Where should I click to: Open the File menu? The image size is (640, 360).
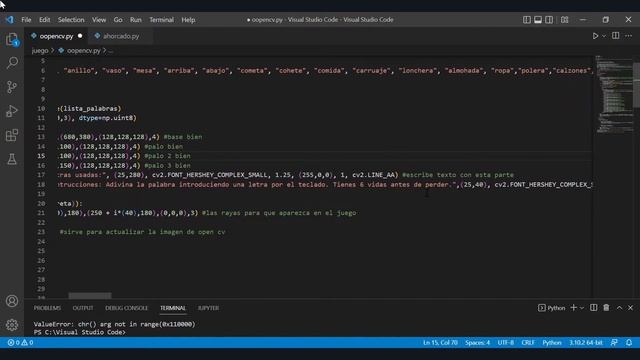pyautogui.click(x=26, y=20)
